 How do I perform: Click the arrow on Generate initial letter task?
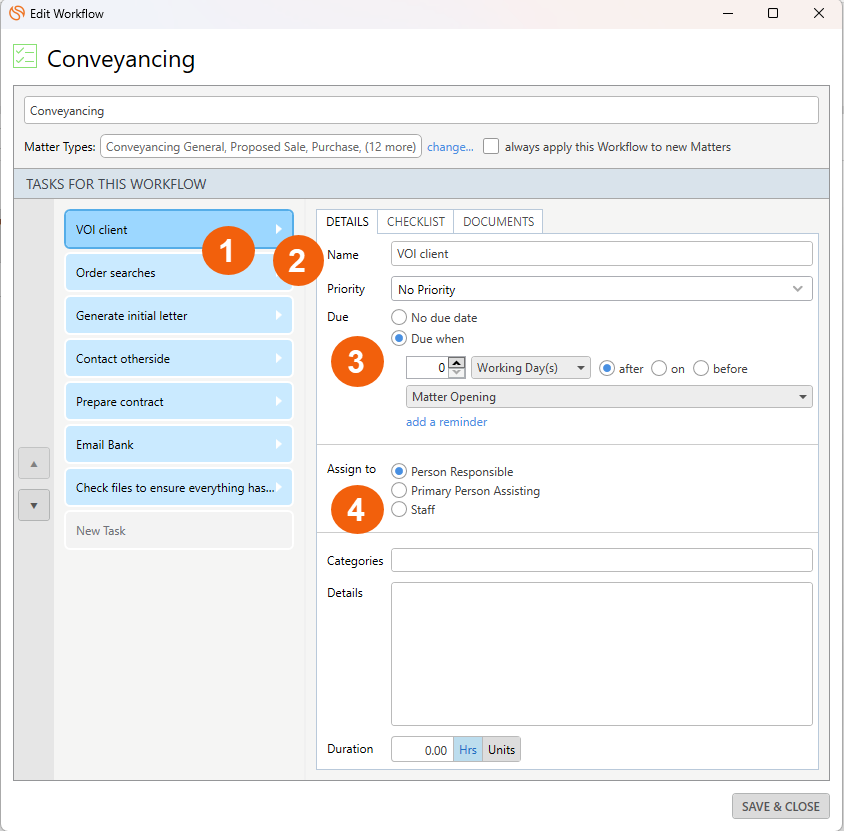pos(279,316)
